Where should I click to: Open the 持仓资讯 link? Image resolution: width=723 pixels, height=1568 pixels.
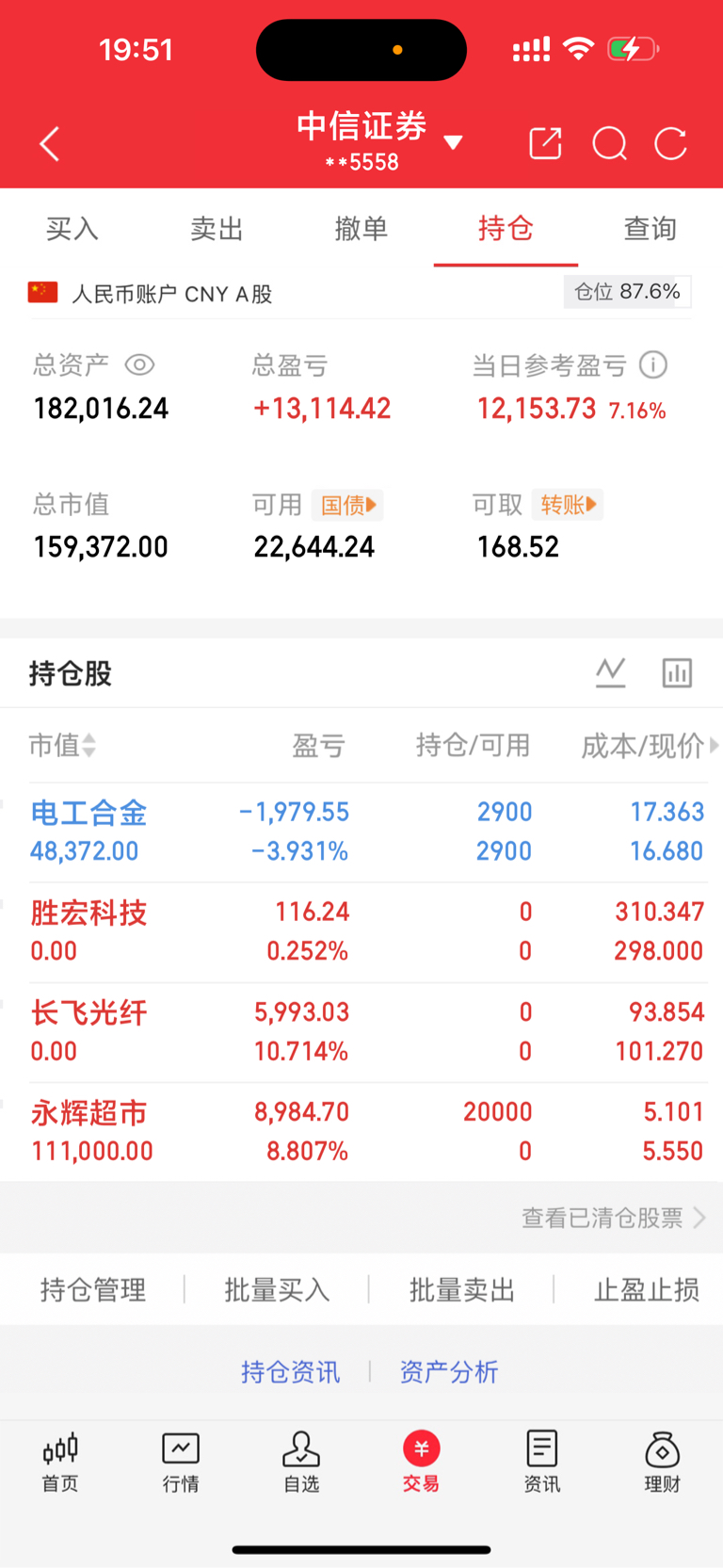[290, 1372]
